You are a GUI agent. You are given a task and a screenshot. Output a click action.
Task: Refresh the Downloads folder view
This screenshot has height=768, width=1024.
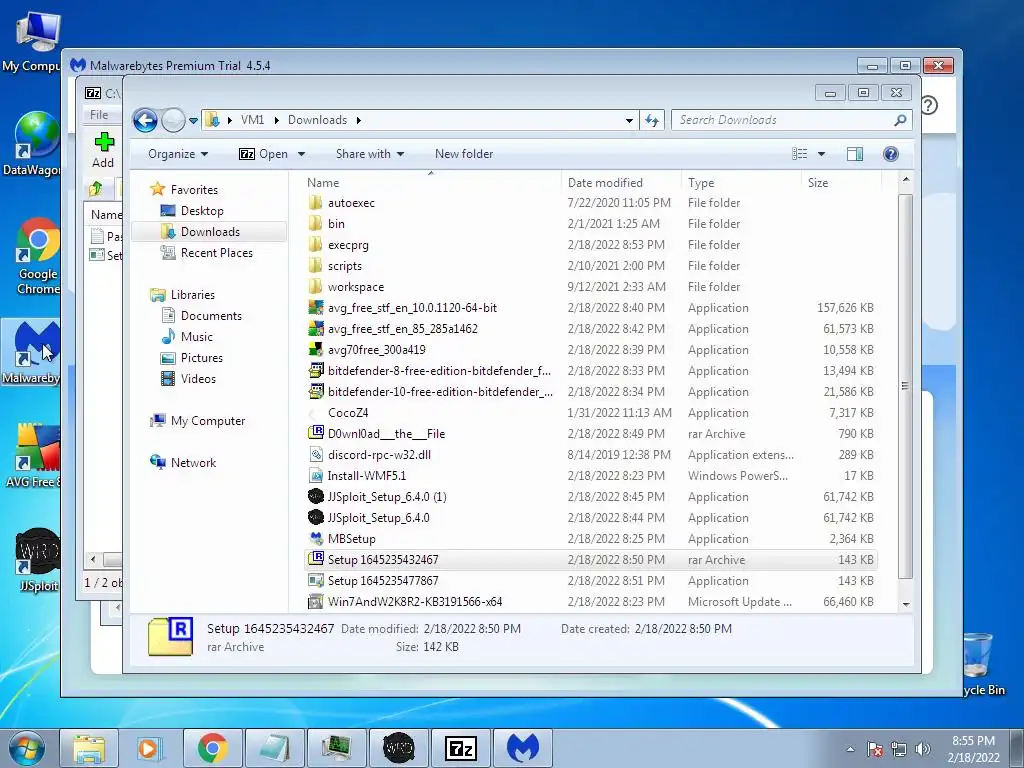tap(652, 120)
